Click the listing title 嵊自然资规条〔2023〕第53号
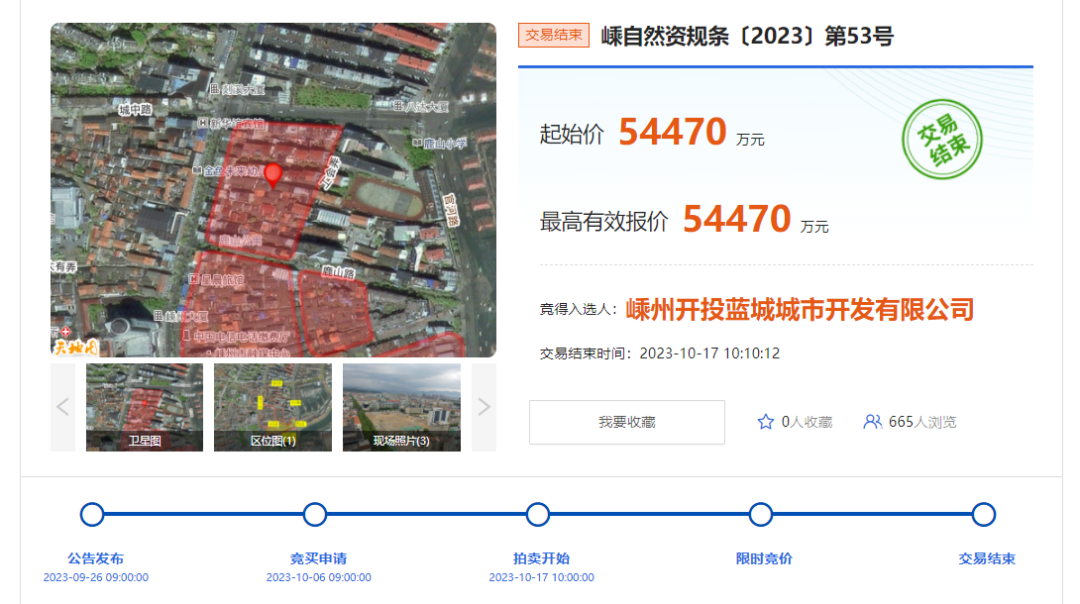The image size is (1080, 604). (x=747, y=36)
